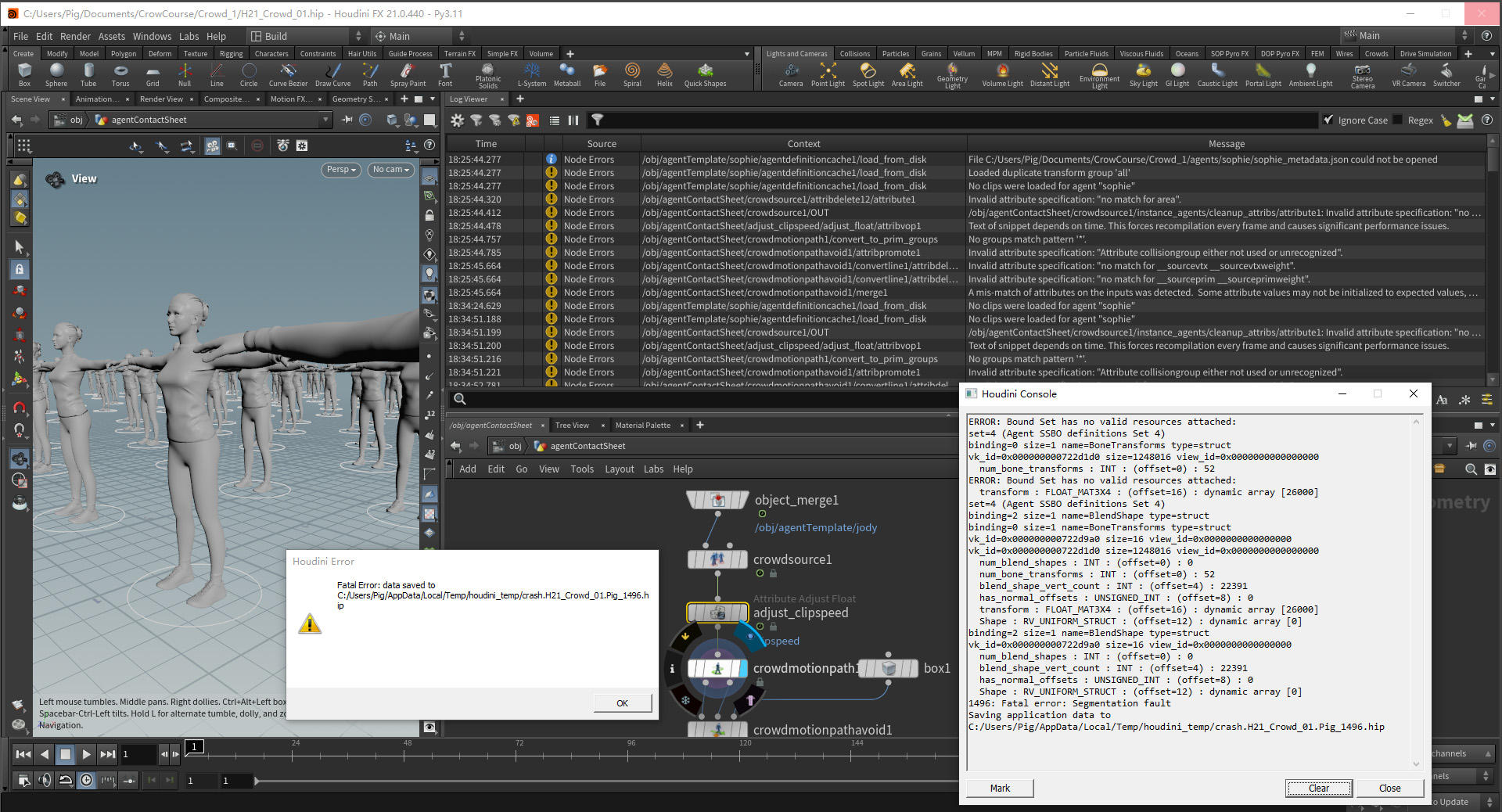Add a Sky Light from the shelf
The image size is (1502, 812).
pos(1144,75)
